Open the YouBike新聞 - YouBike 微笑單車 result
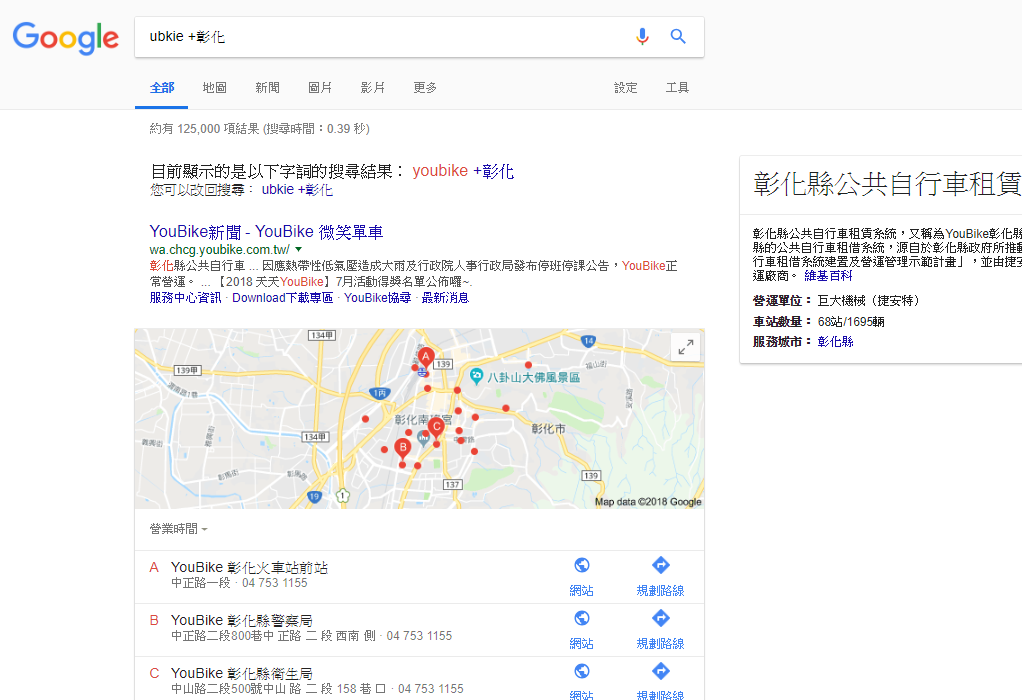 coord(266,232)
